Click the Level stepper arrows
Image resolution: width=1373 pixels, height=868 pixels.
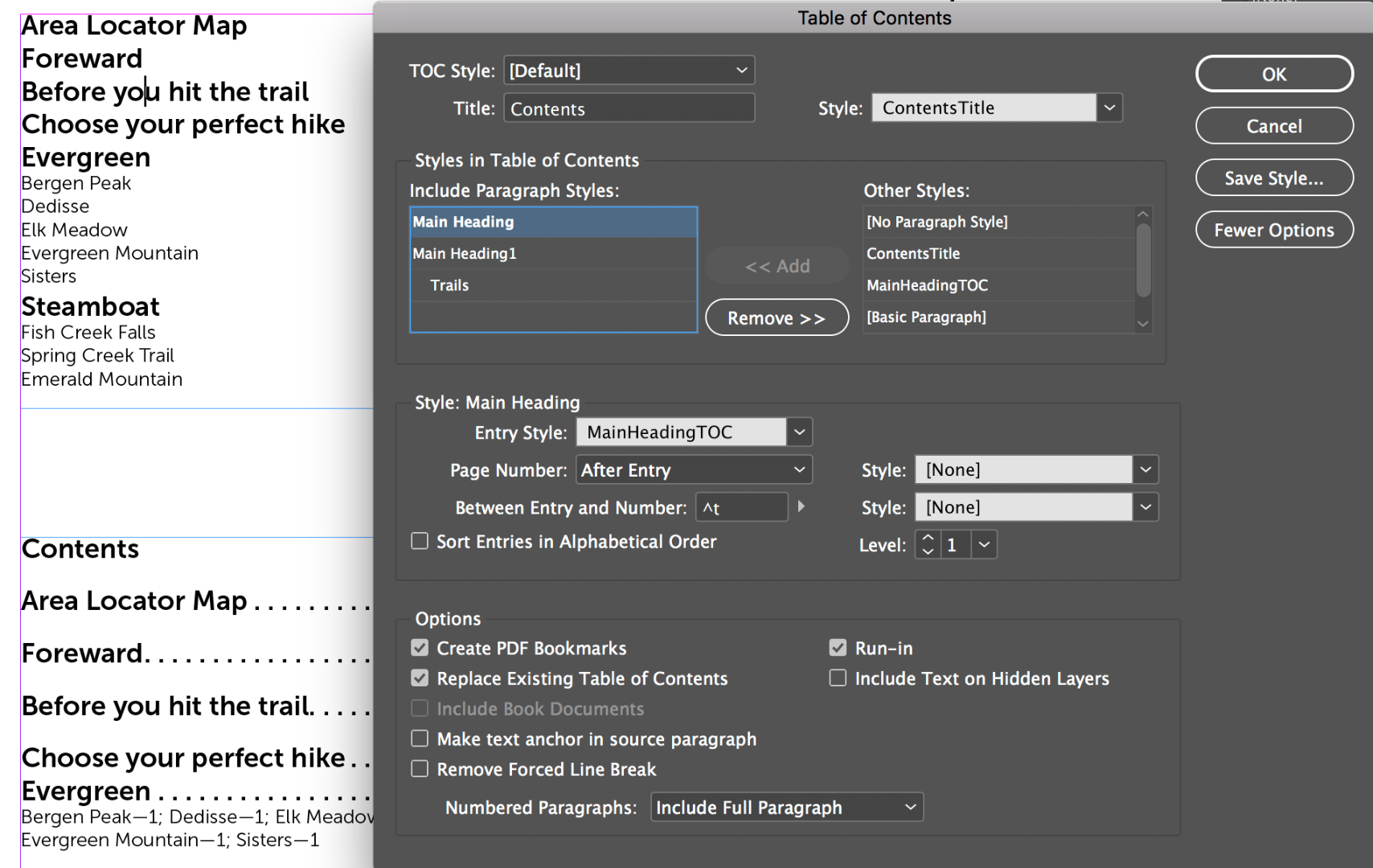click(x=928, y=545)
